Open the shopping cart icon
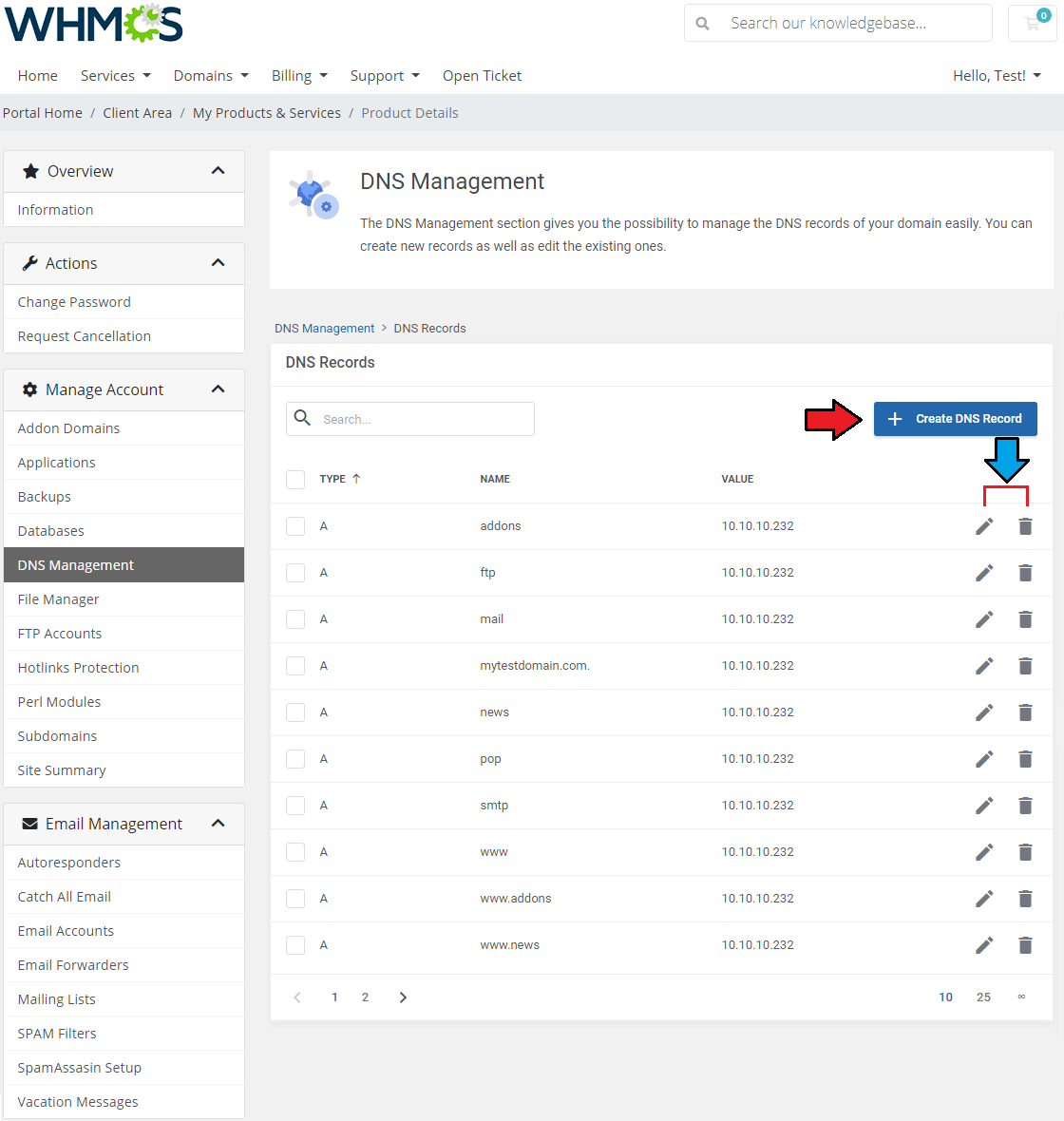Screen dimensions: 1064x1121 1032,23
